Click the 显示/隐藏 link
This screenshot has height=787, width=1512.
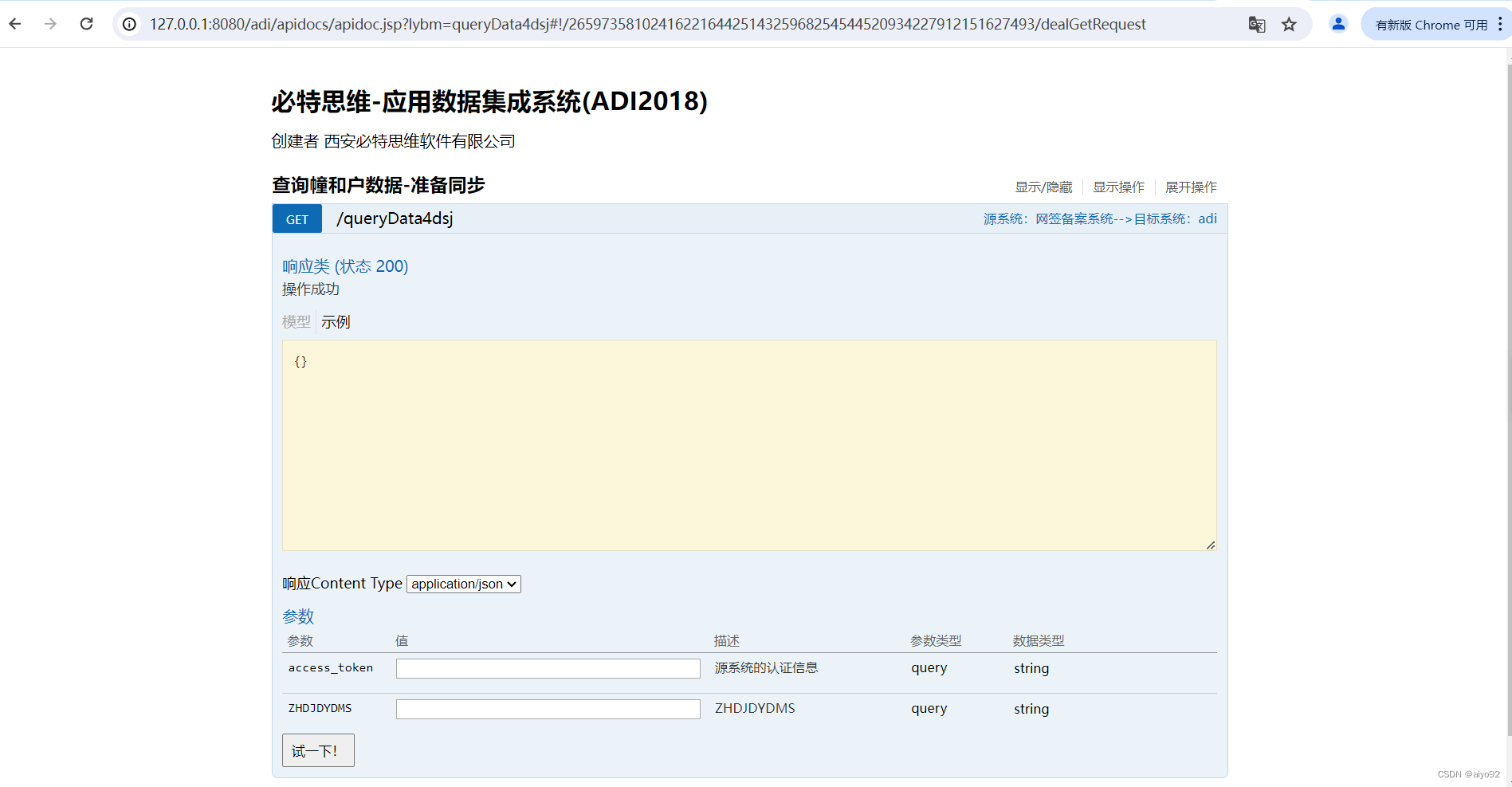coord(1043,187)
